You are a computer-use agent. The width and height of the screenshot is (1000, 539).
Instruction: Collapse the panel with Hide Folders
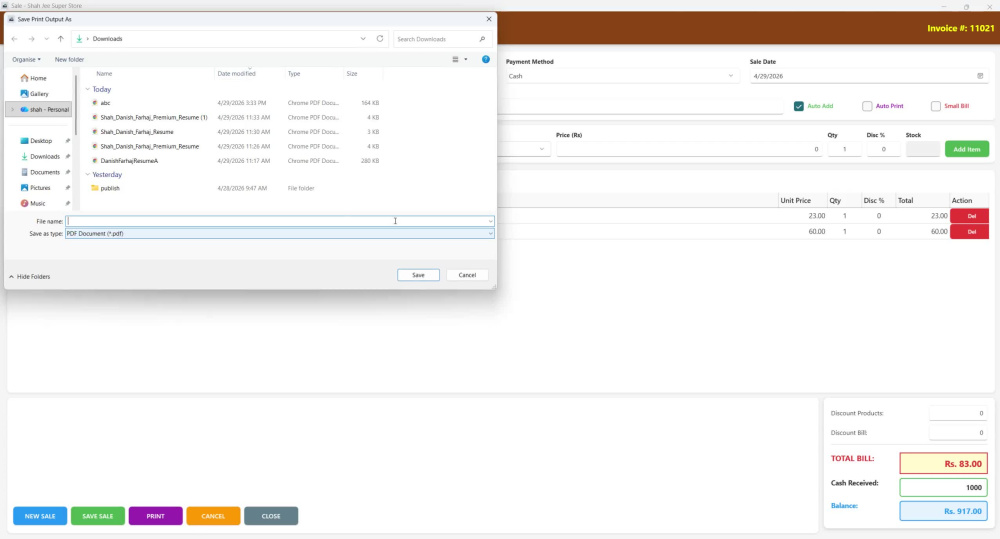[x=29, y=277]
